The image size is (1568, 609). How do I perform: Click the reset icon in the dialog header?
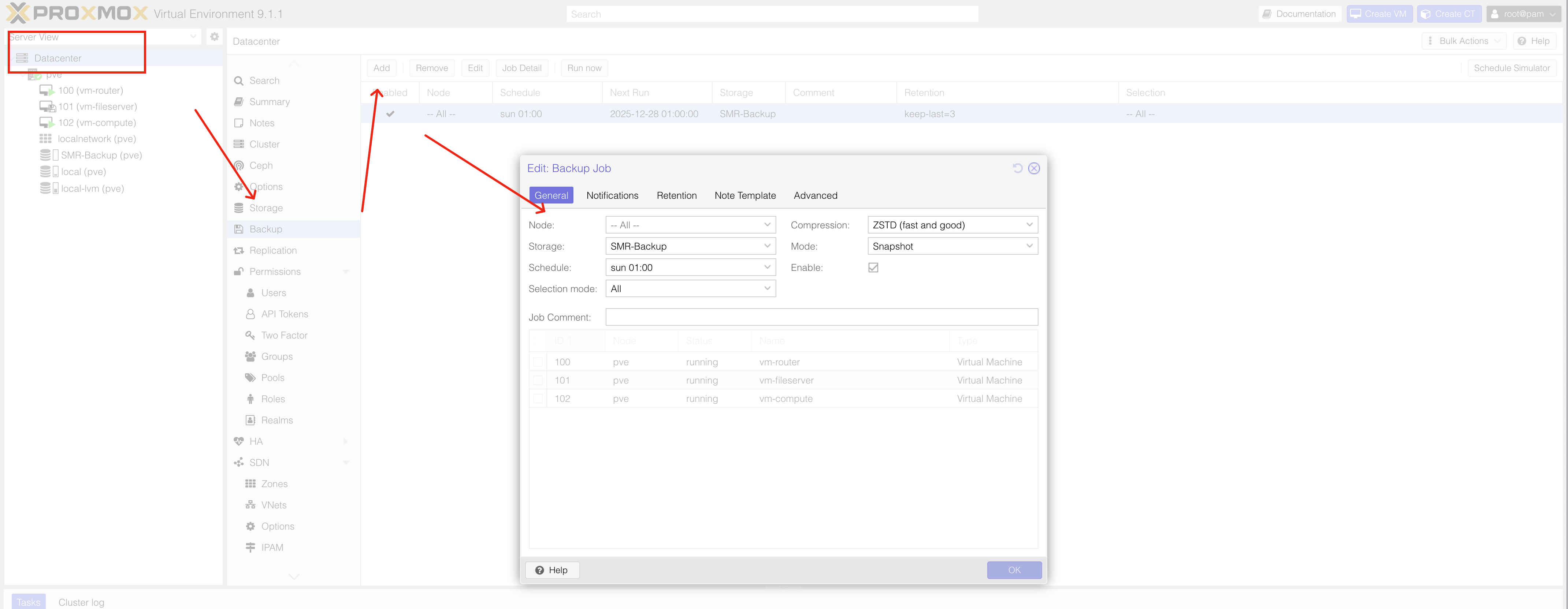[1017, 168]
